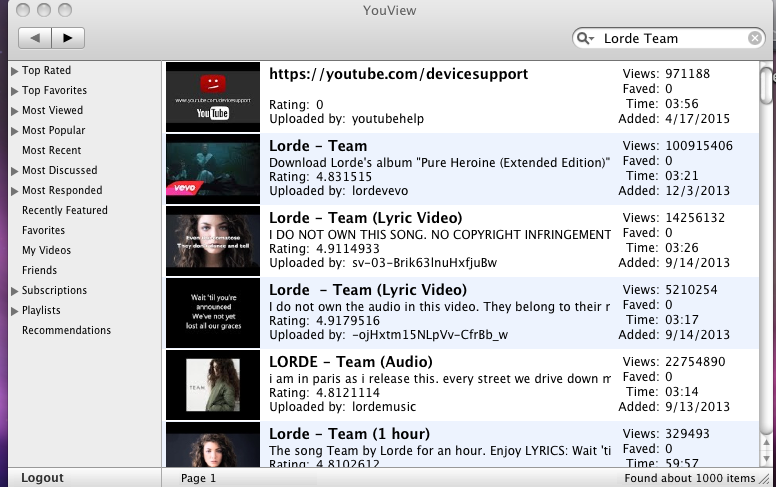Click uploader name lordevevo
Screen dimensions: 776x487
click(x=380, y=191)
